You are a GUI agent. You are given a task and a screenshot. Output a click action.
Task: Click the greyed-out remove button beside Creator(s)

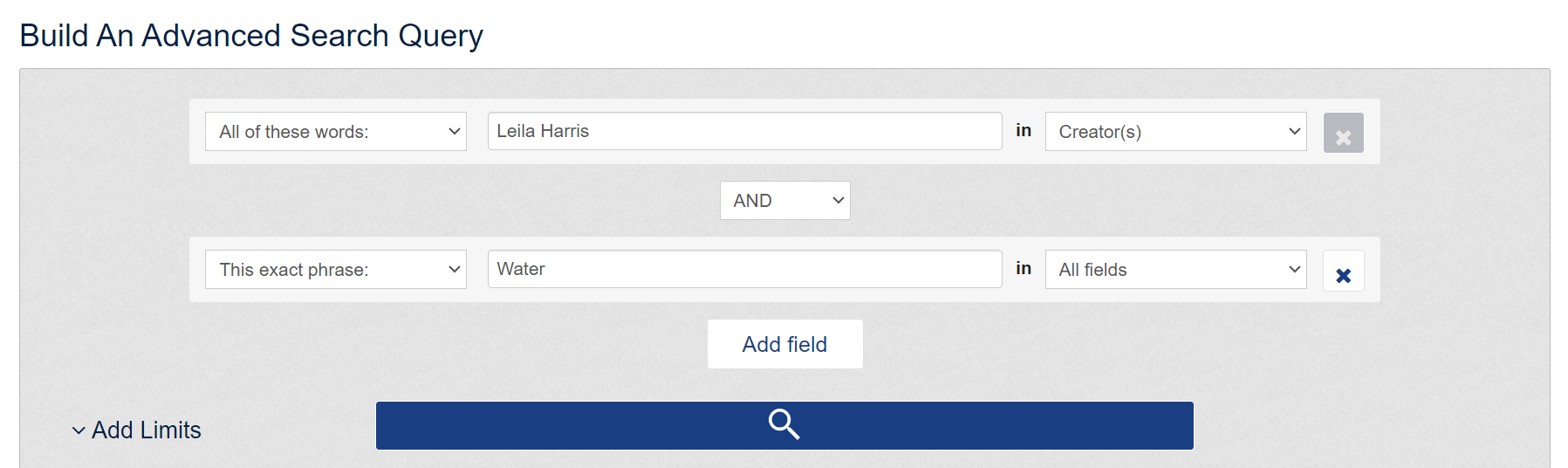pyautogui.click(x=1343, y=134)
